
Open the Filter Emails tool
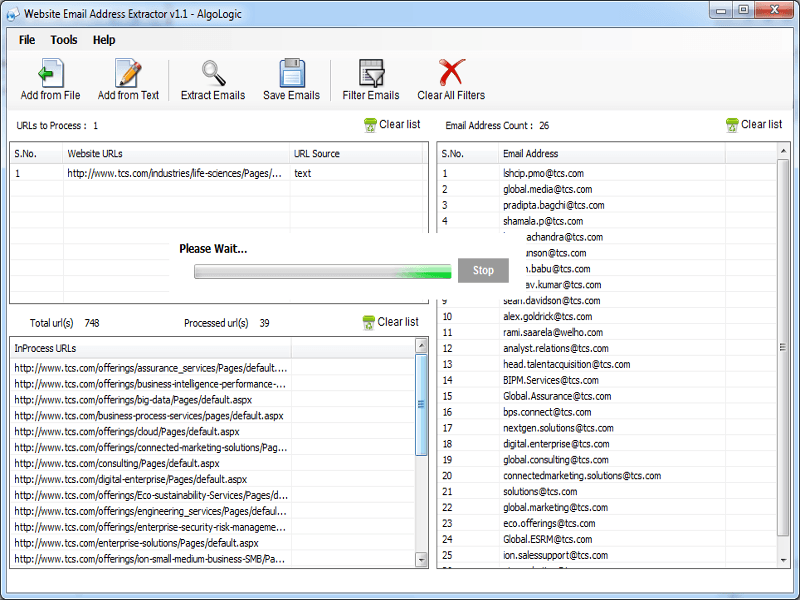[371, 74]
